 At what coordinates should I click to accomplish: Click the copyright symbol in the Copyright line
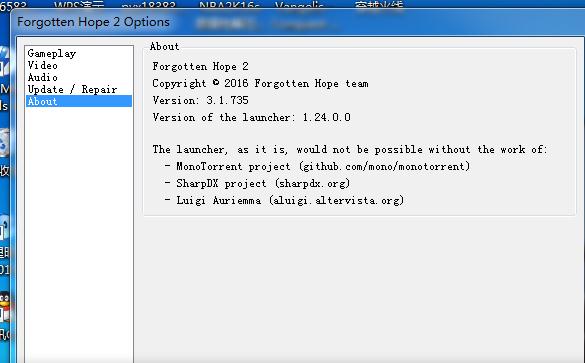[x=216, y=82]
